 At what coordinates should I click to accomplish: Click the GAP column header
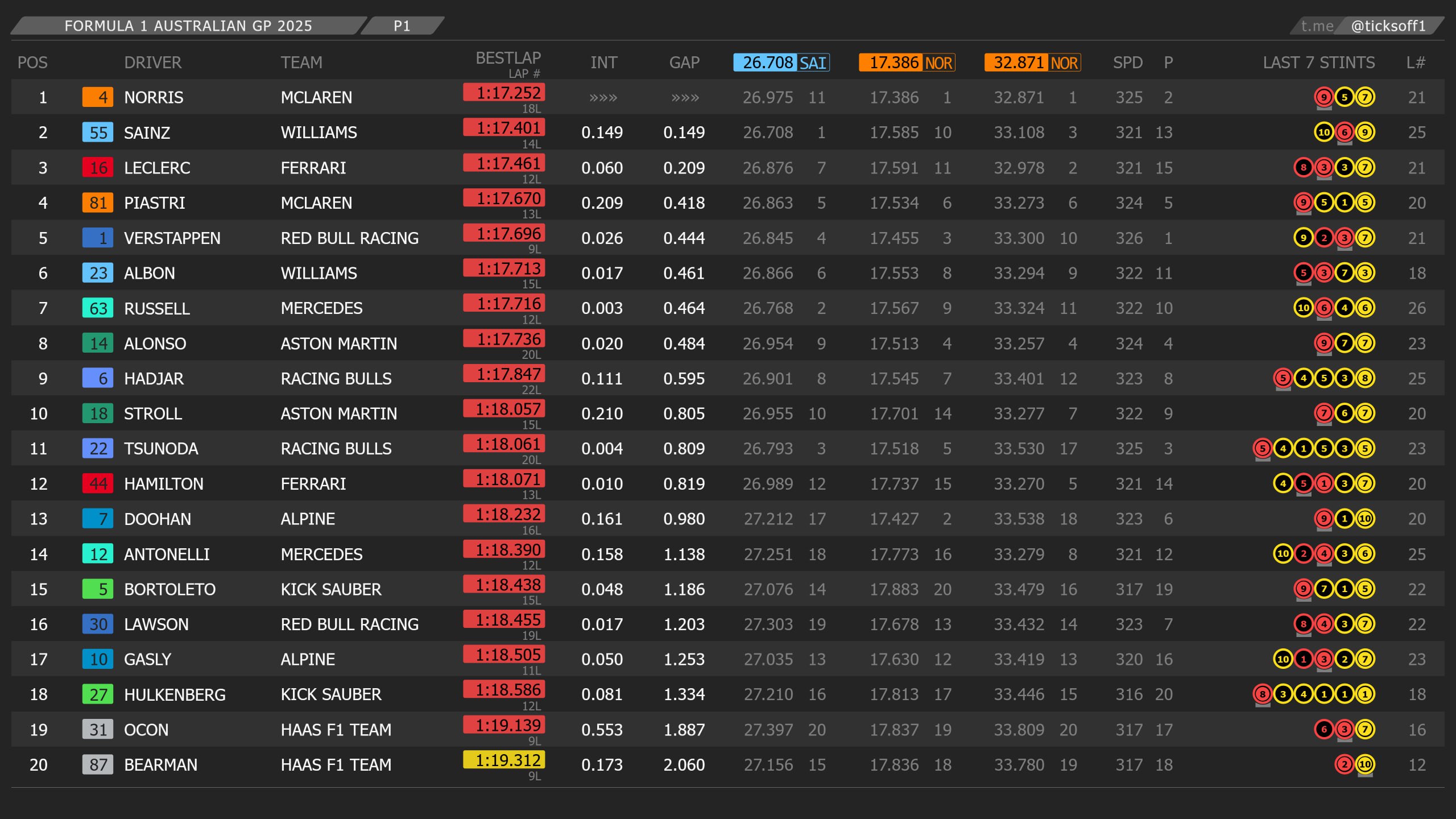pos(684,63)
